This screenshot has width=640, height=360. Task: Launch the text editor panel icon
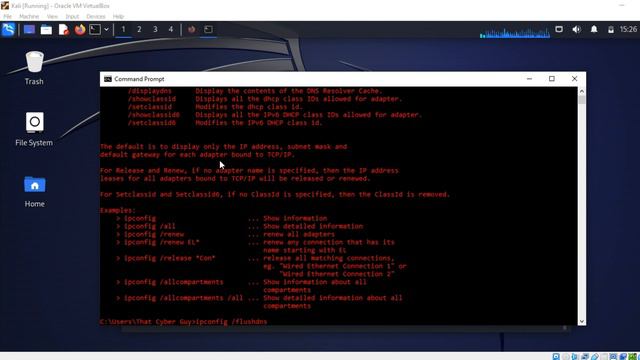(x=63, y=29)
